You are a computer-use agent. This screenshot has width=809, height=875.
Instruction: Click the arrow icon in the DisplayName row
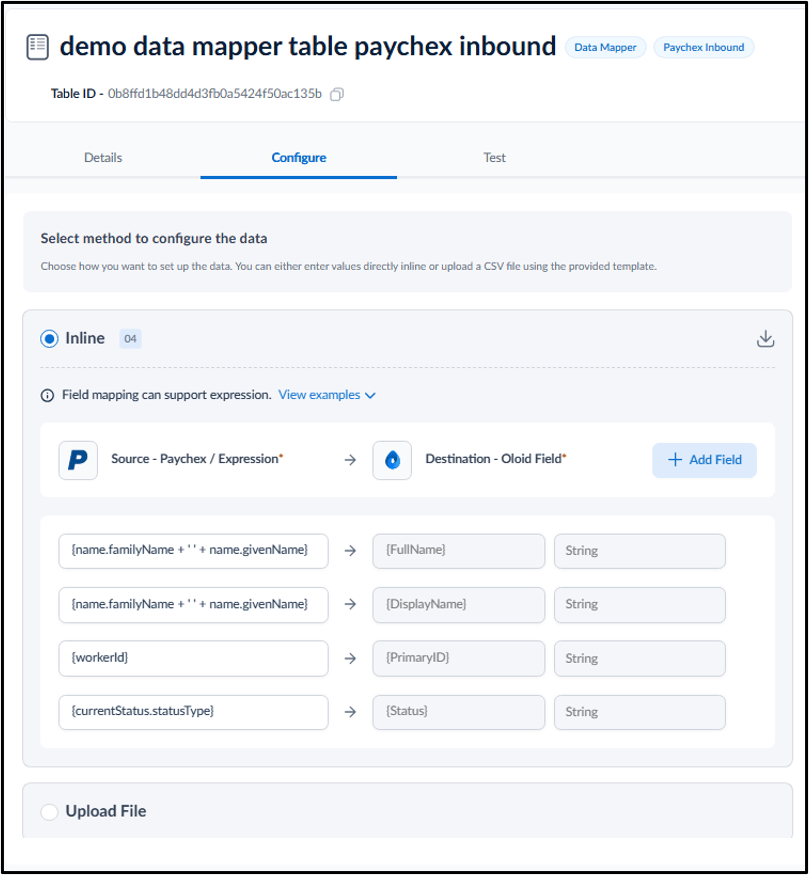(x=350, y=604)
